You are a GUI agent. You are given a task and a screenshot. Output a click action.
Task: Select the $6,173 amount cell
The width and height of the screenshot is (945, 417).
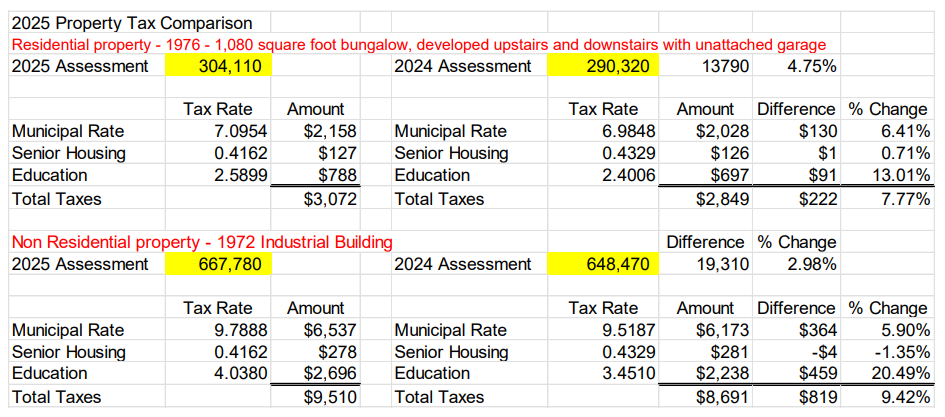click(723, 330)
